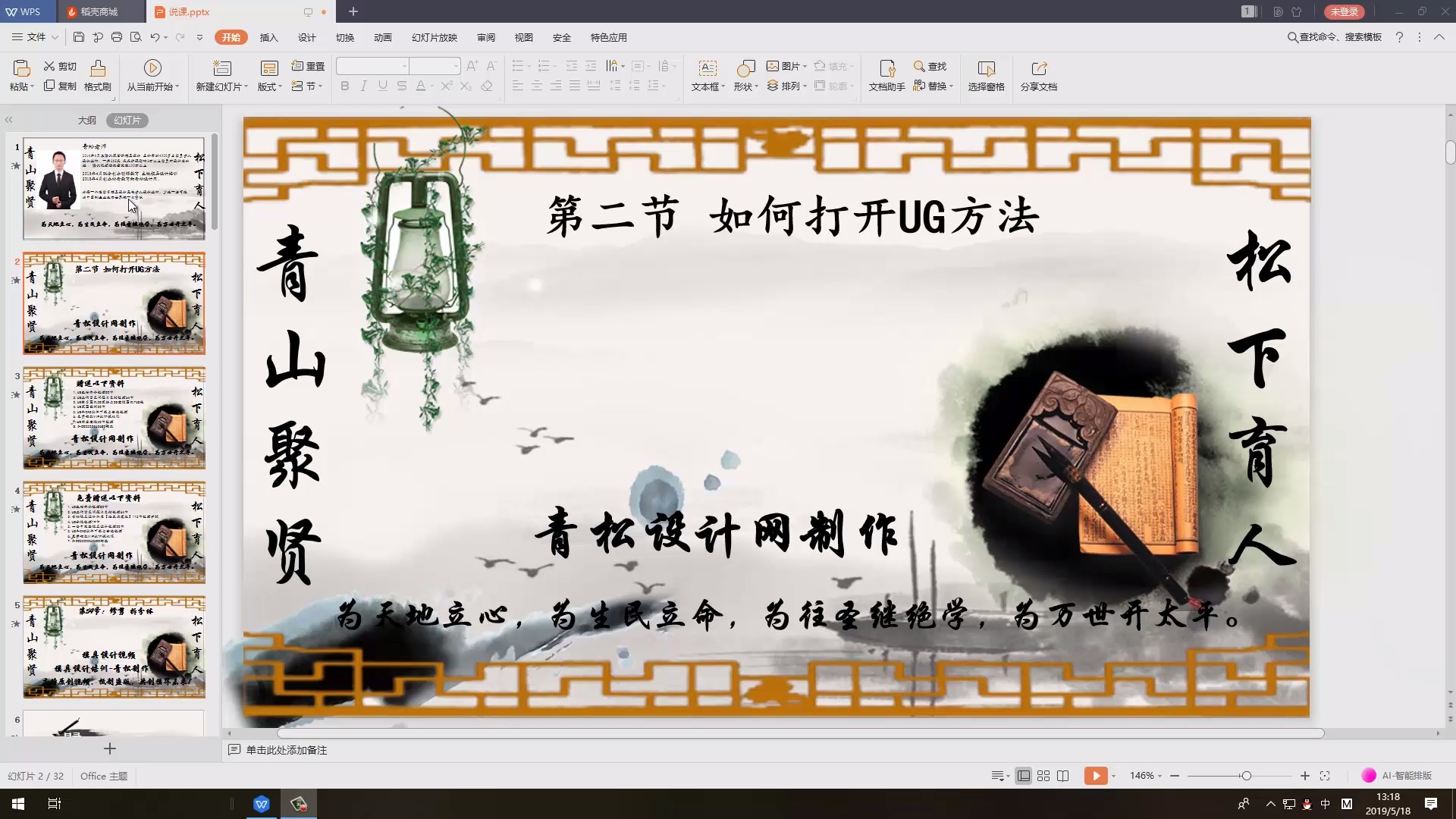The width and height of the screenshot is (1456, 819).
Task: Launch 文档助手 document assistant
Action: pos(886,75)
